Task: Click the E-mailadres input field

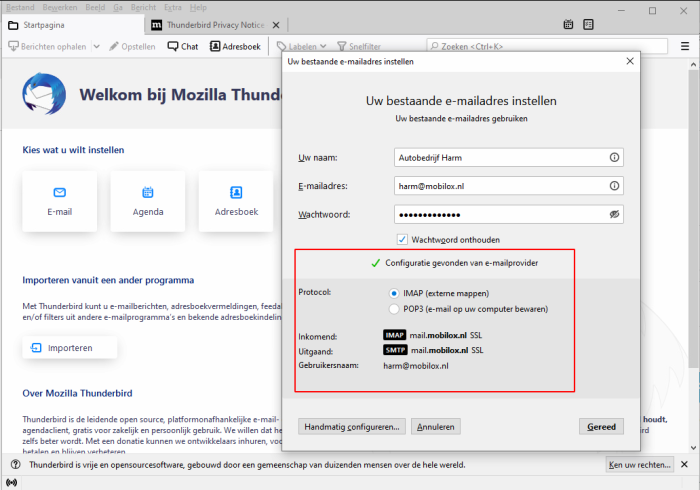Action: click(508, 186)
